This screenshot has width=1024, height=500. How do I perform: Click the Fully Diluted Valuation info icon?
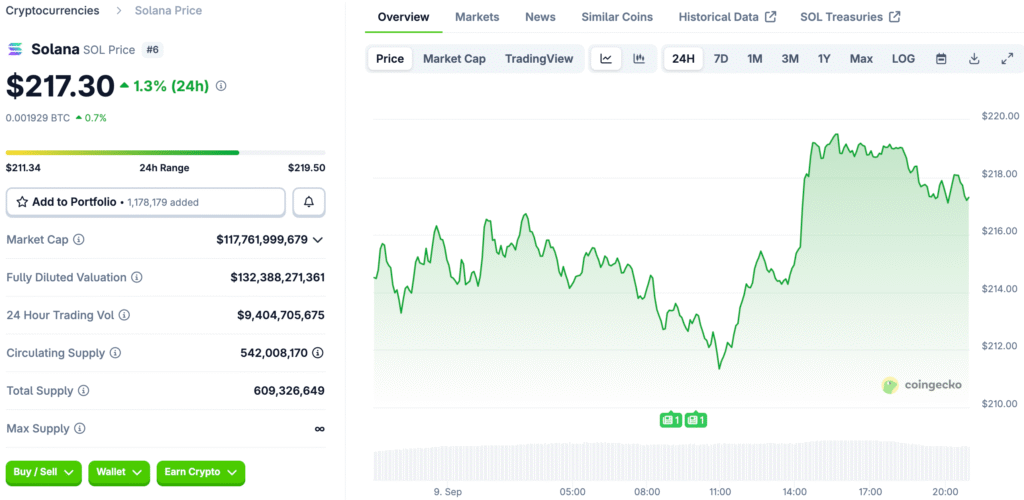pos(136,277)
